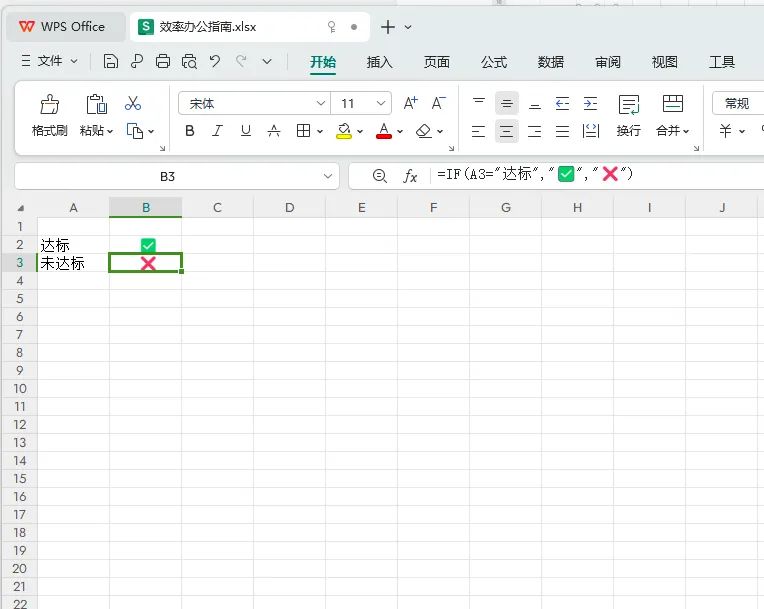
Task: Select the 效率办公指南.xlsx document tab
Action: [x=249, y=27]
